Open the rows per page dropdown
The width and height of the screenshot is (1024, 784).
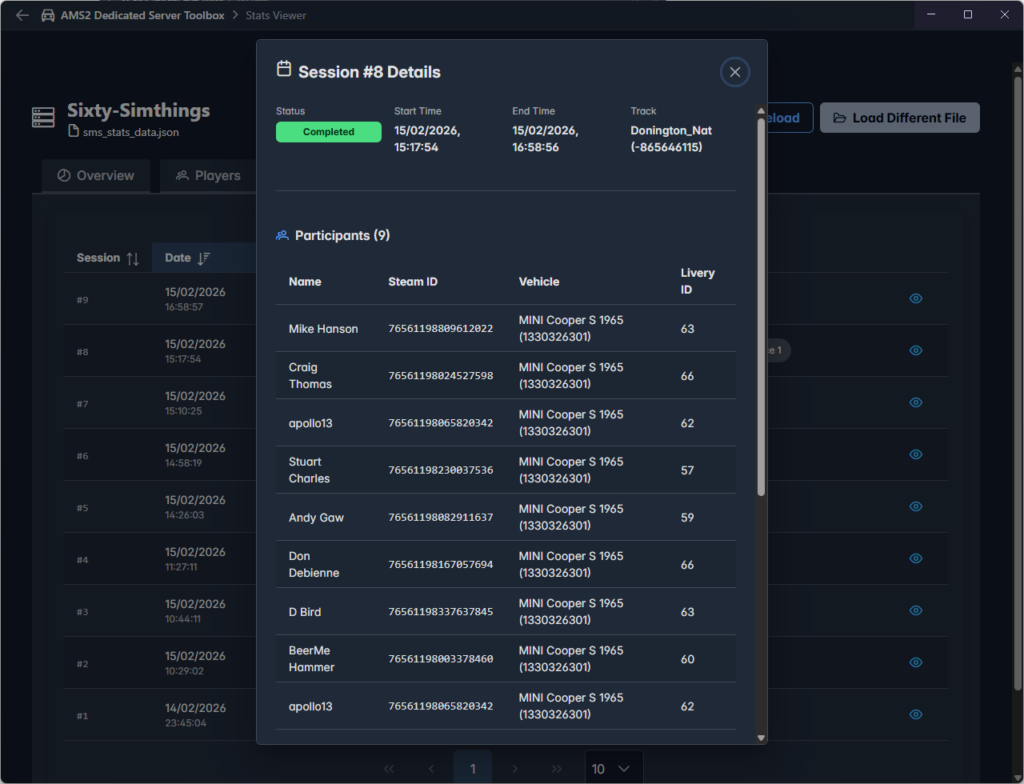pos(612,768)
